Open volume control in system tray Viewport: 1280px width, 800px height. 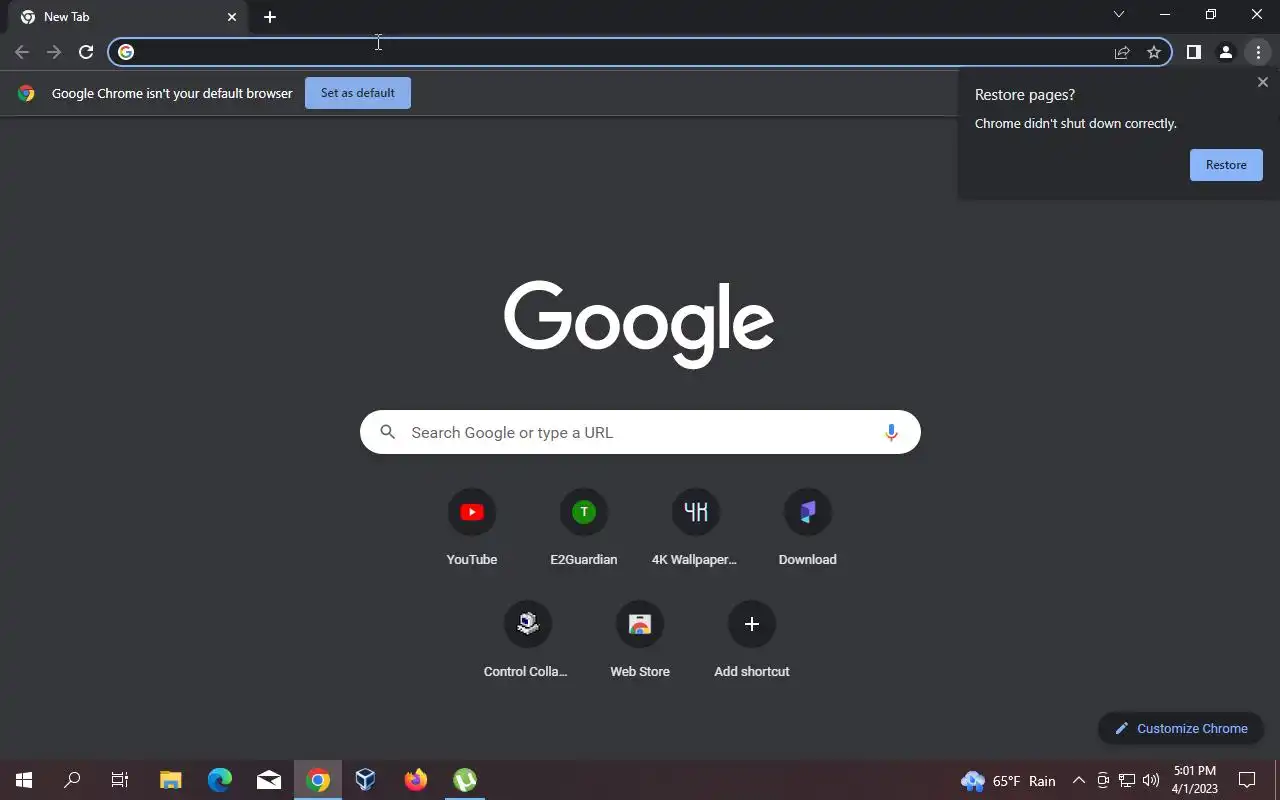1151,781
